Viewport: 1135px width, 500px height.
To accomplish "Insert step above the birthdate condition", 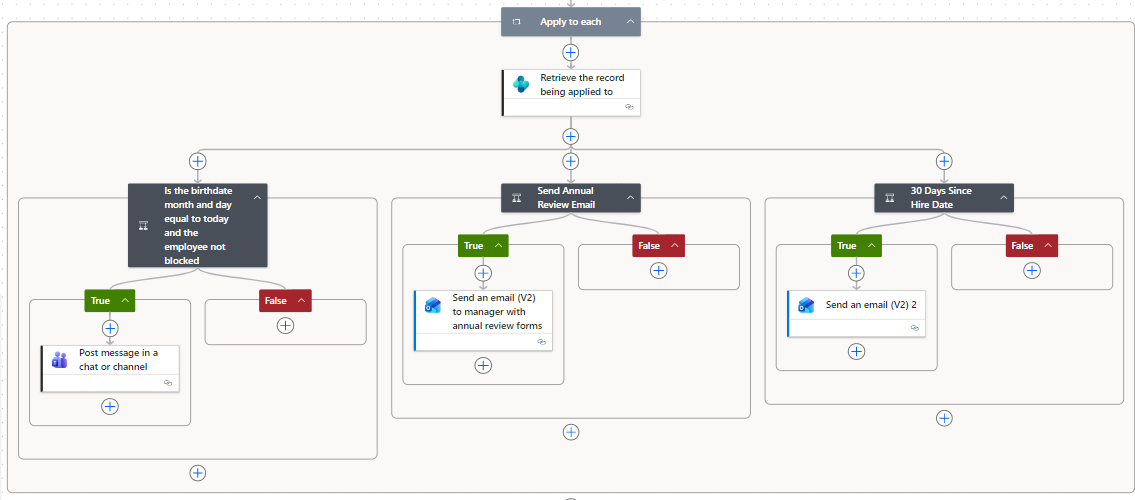I will click(x=198, y=161).
